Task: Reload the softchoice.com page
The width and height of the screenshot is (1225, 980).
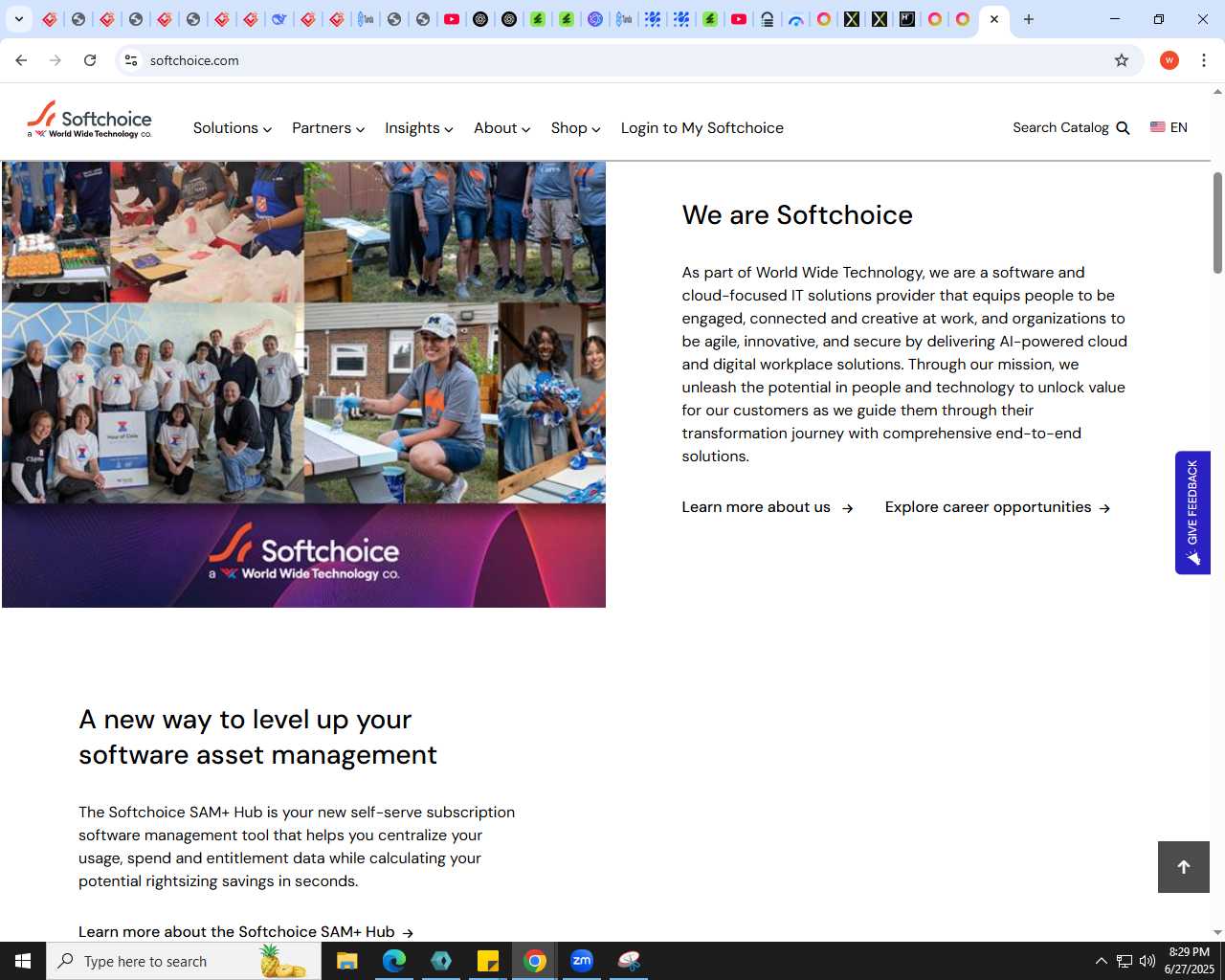Action: click(90, 60)
